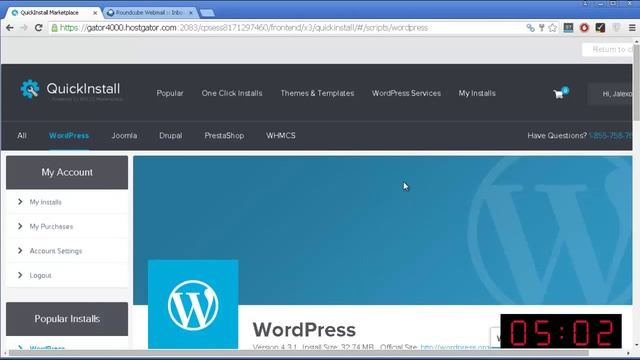Open Themes & Templates menu
The width and height of the screenshot is (640, 360).
(317, 93)
